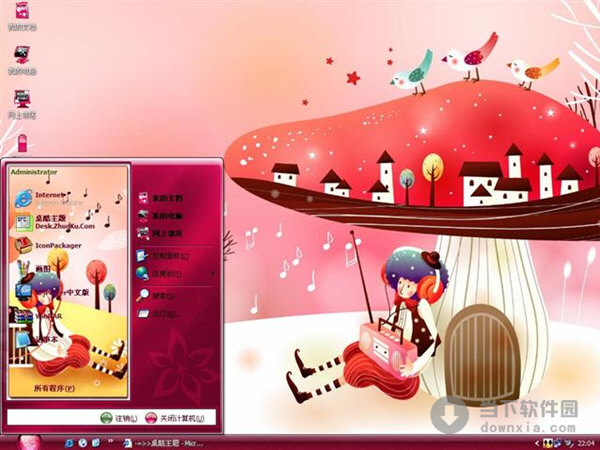Image resolution: width=600 pixels, height=450 pixels.
Task: Launch IconPackager from Start menu
Action: click(47, 246)
